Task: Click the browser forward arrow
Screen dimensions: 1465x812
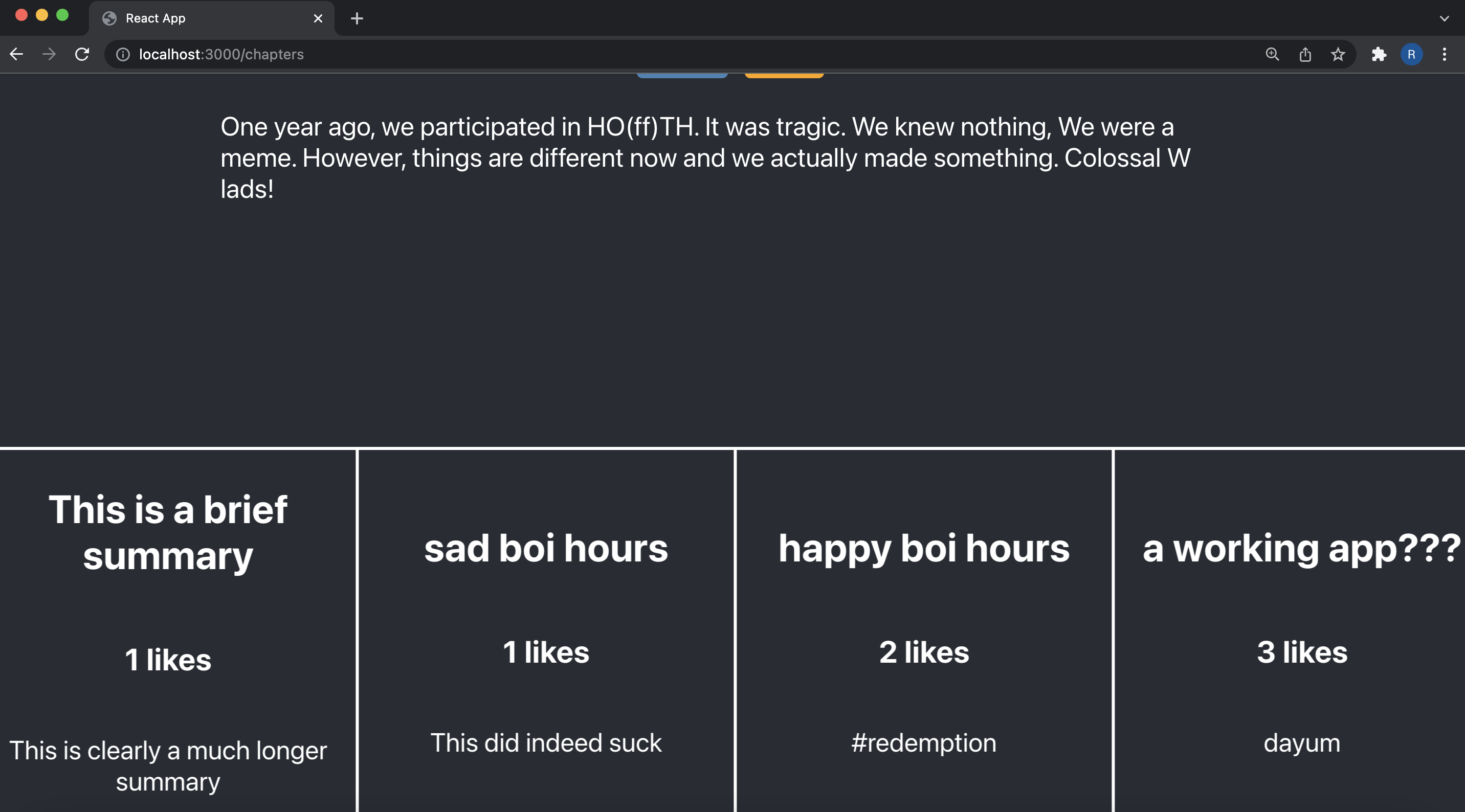Action: tap(50, 54)
